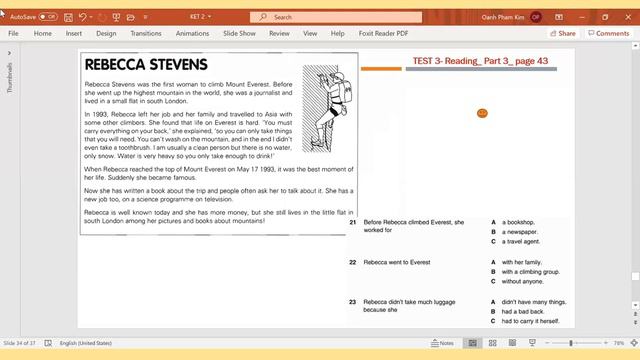Click the 78% zoom level
Screen dimensions: 640x360
pos(619,343)
